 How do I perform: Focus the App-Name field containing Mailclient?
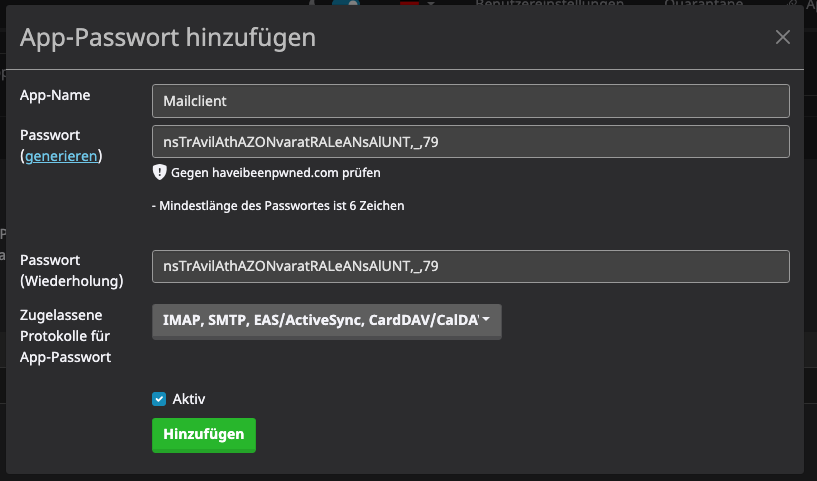coord(470,101)
